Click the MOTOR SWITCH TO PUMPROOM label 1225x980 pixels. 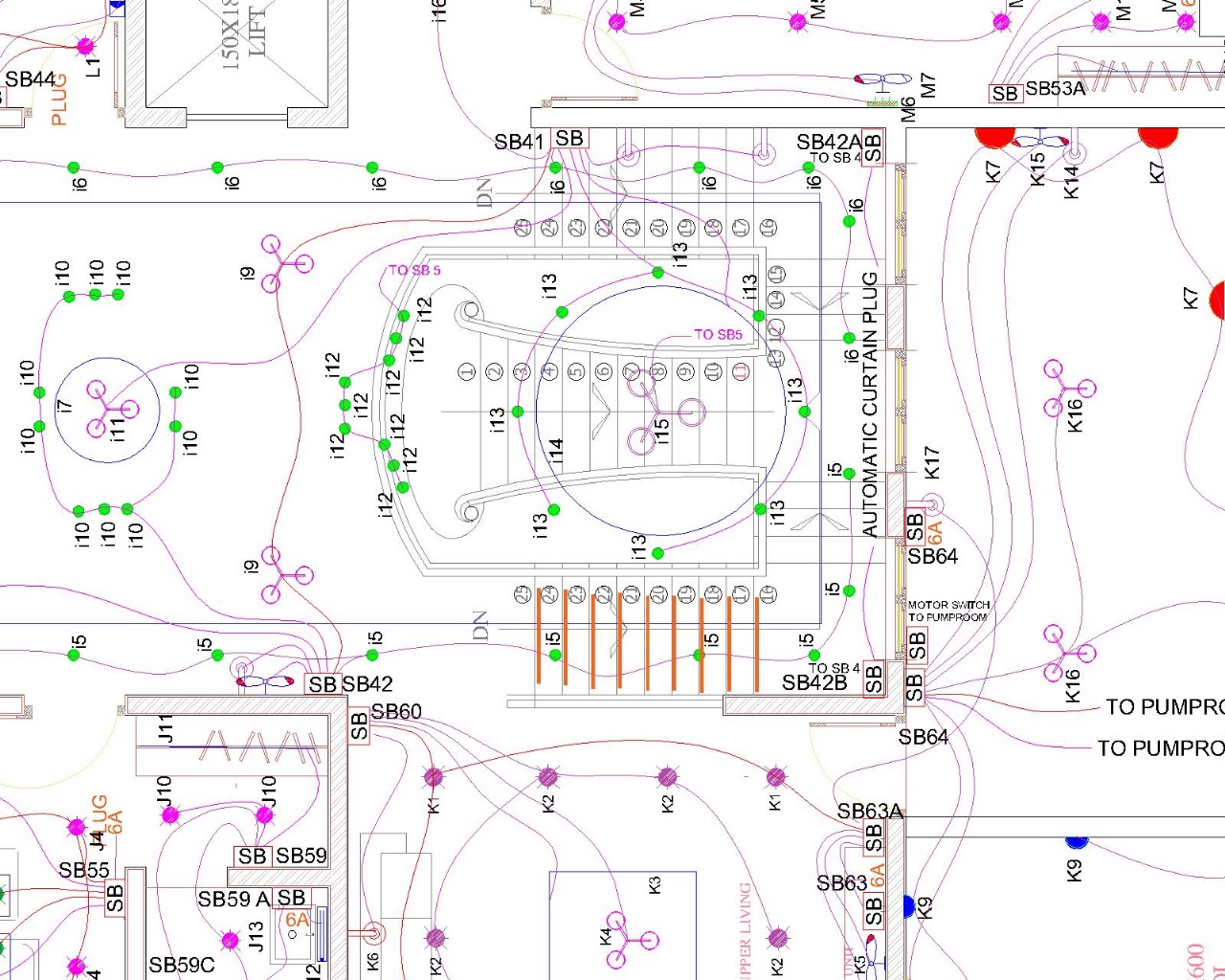tap(948, 611)
